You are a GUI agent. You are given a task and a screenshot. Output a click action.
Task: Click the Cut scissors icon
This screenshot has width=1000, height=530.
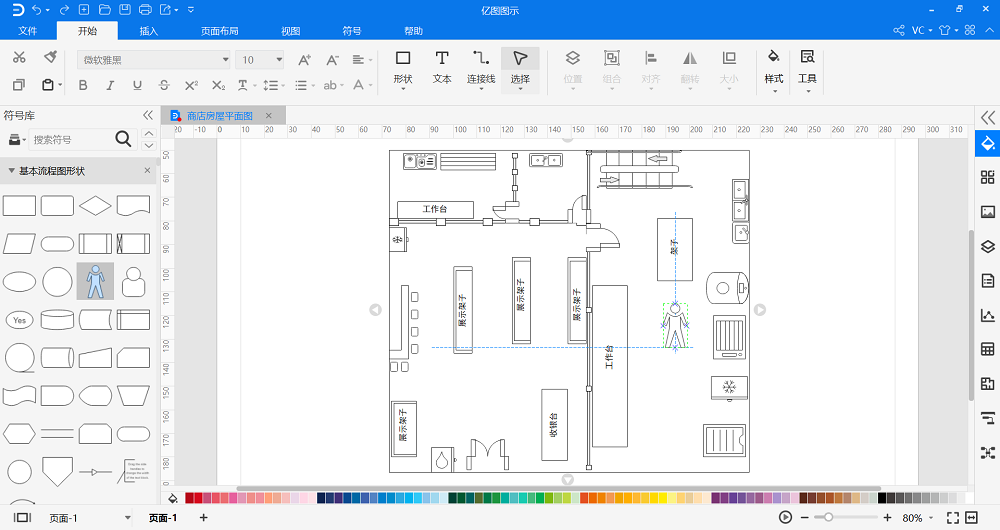20,57
